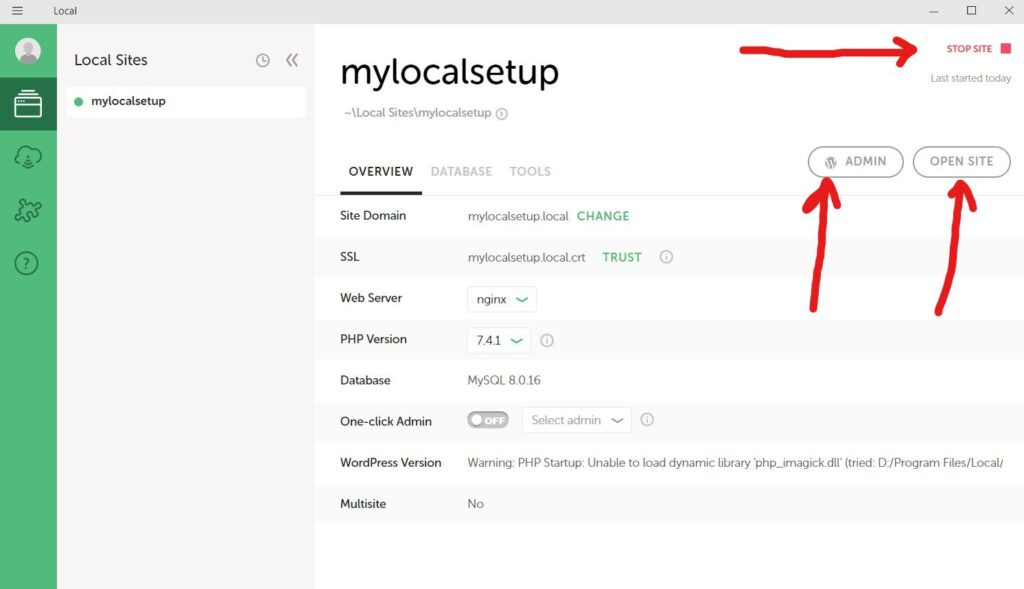The image size is (1024, 589).
Task: Open the cloud backups icon
Action: point(28,157)
